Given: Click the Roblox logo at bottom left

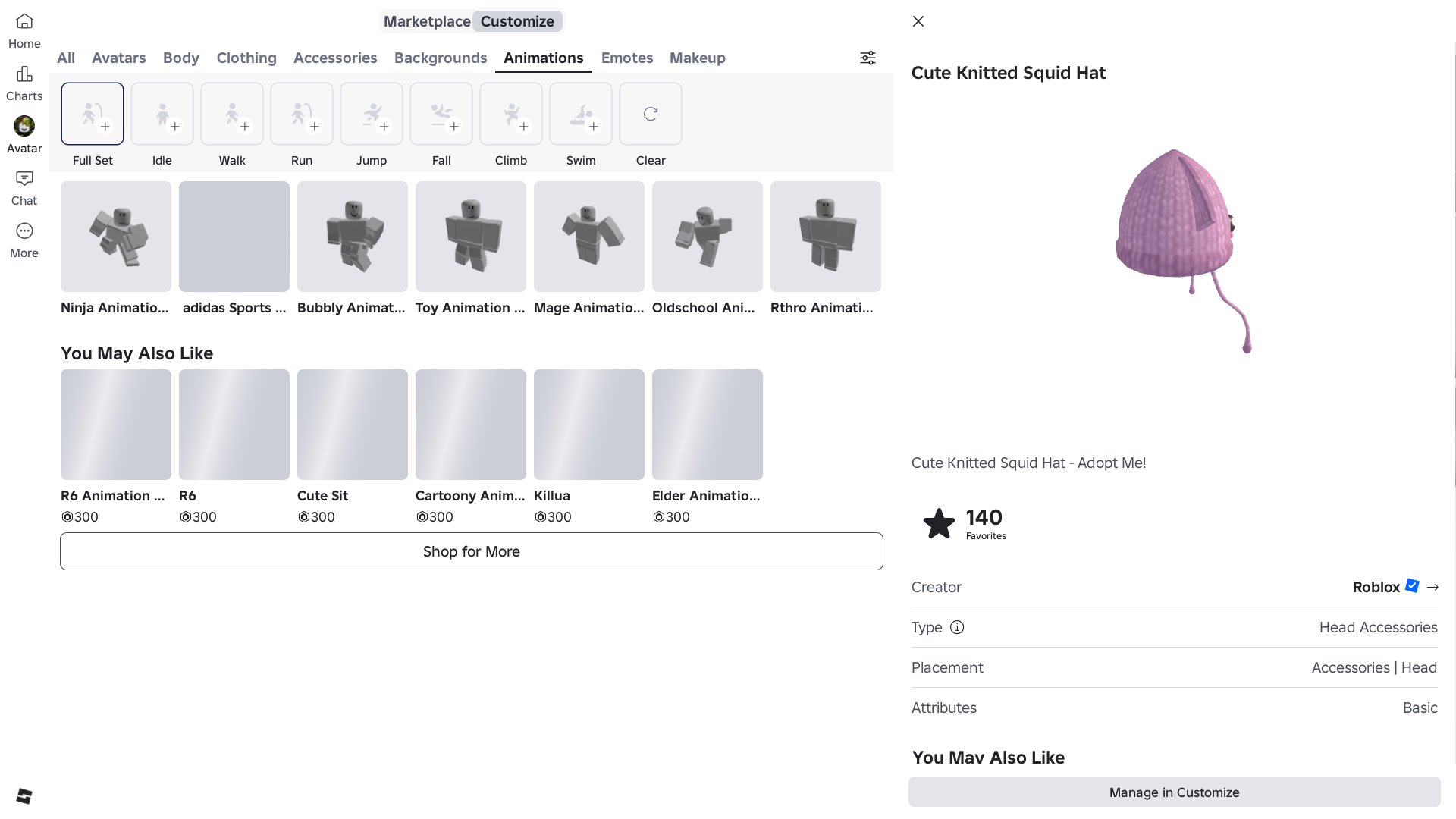Looking at the screenshot, I should (24, 795).
